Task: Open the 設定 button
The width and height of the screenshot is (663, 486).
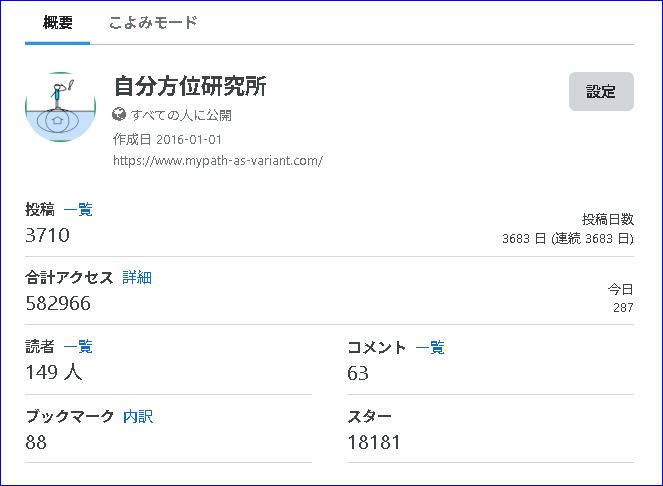Action: click(x=601, y=91)
